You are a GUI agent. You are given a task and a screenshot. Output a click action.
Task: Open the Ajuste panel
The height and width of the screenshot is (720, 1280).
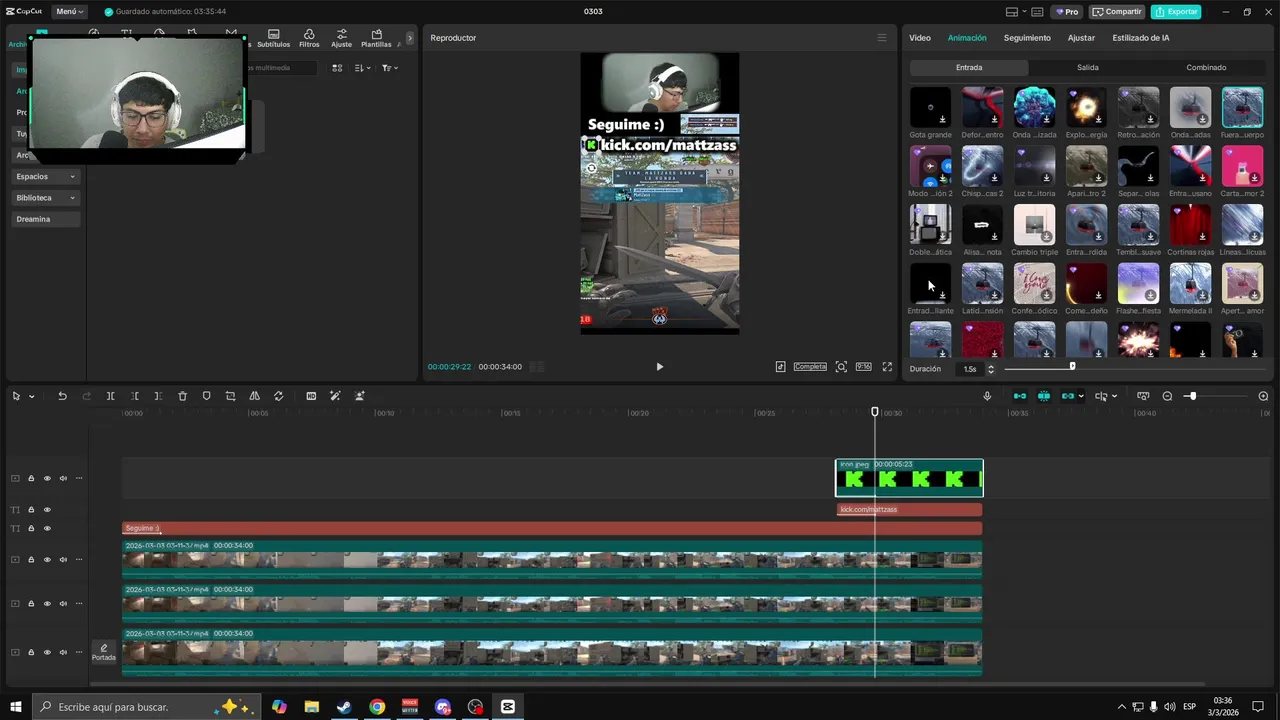tap(342, 38)
